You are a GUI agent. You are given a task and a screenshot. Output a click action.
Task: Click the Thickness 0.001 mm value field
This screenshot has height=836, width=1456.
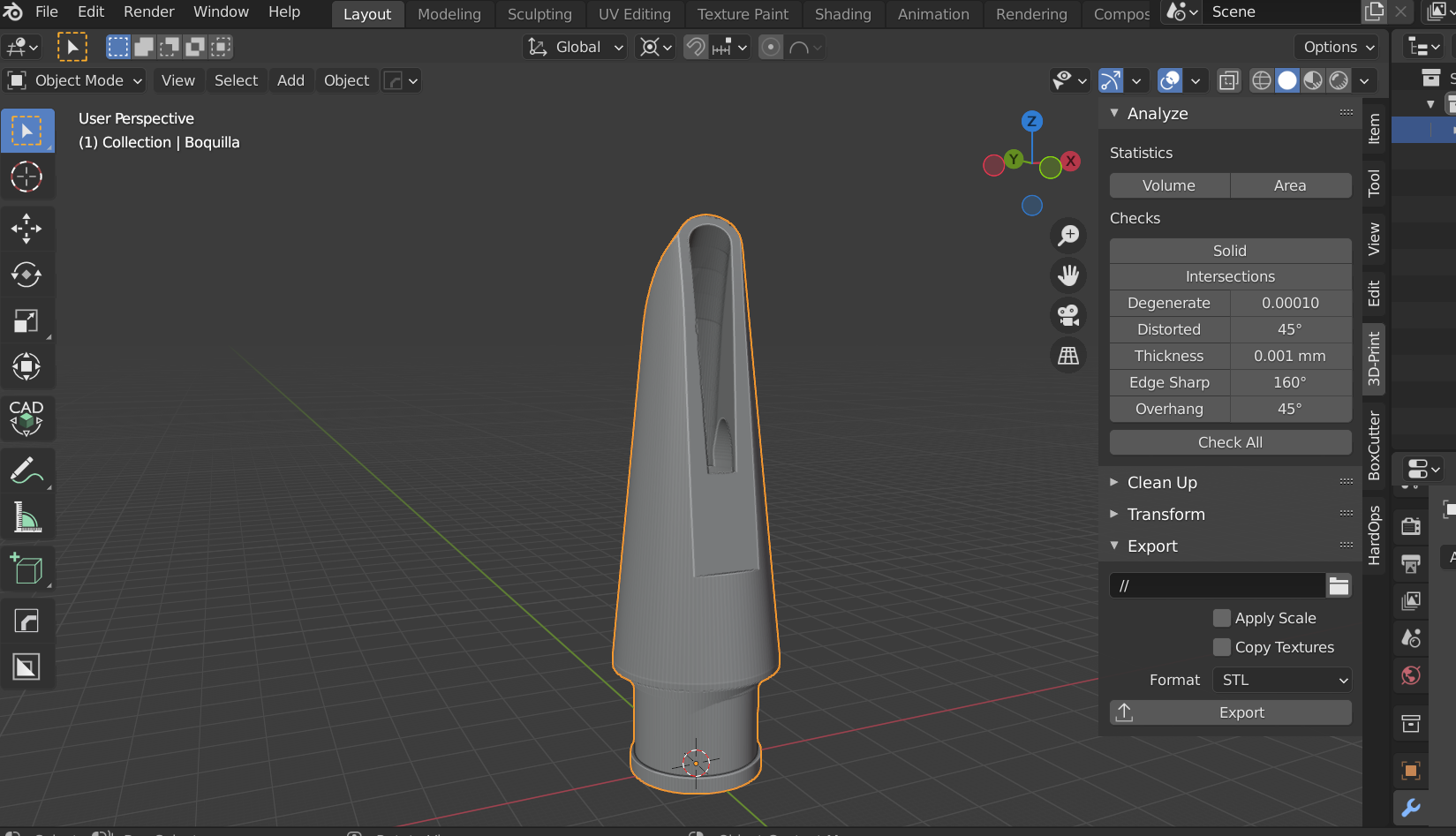point(1290,356)
